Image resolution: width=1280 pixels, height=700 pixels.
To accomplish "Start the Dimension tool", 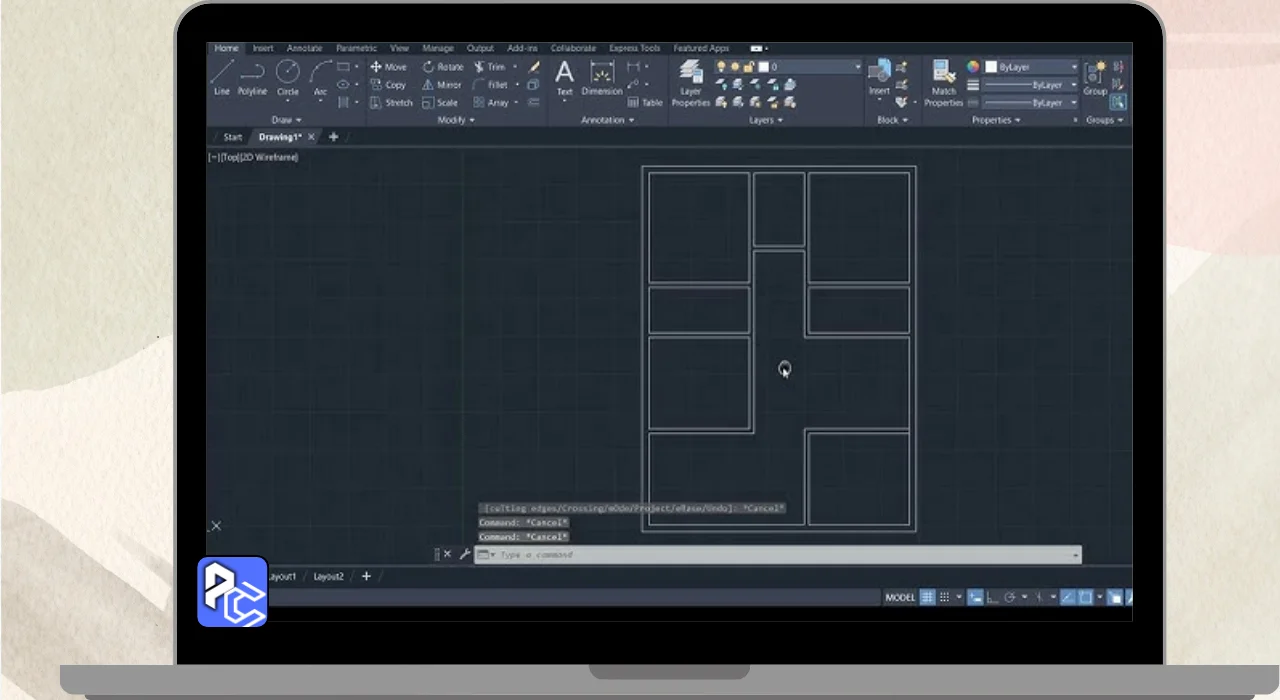I will [602, 78].
